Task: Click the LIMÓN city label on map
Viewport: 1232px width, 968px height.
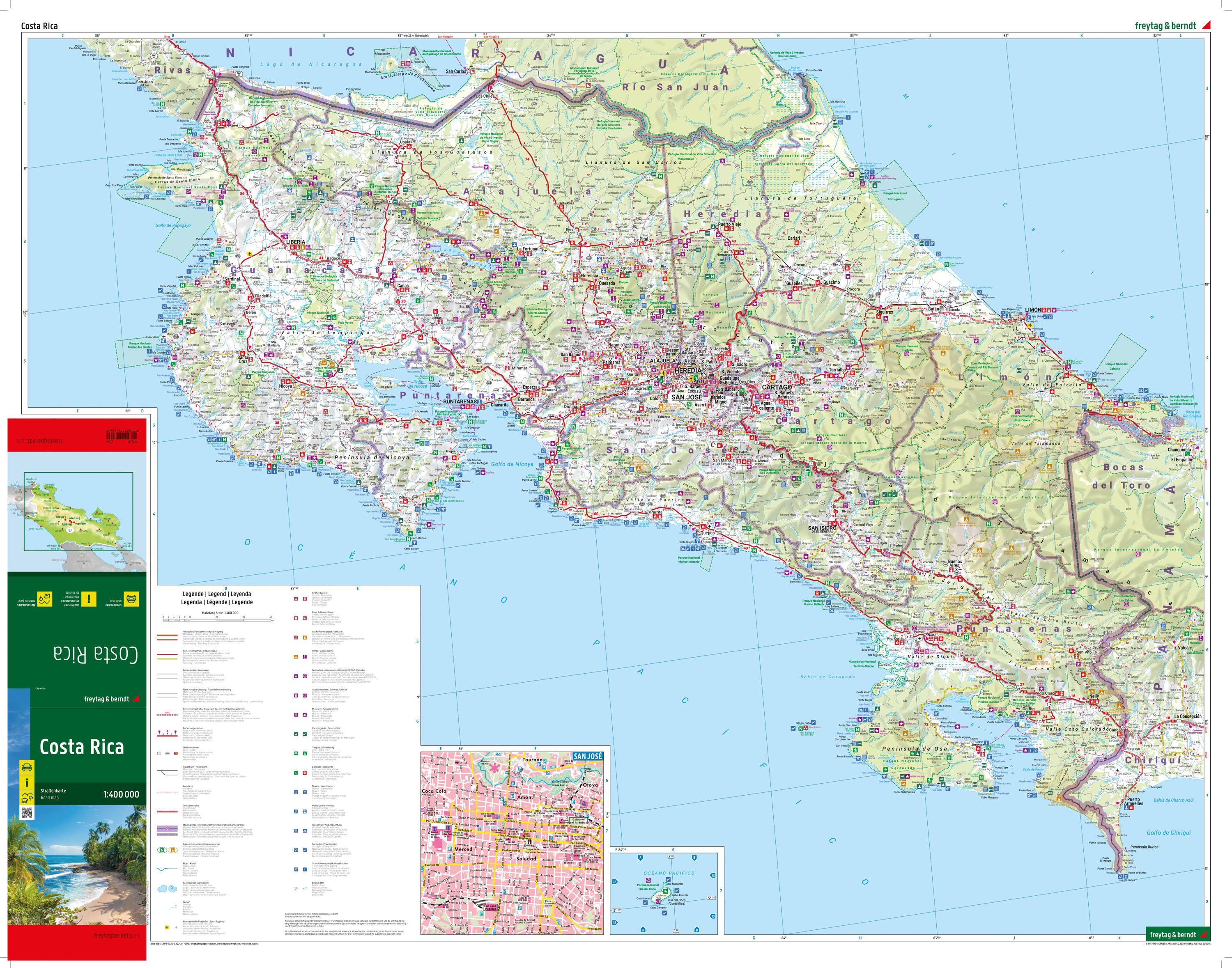Action: click(1033, 310)
